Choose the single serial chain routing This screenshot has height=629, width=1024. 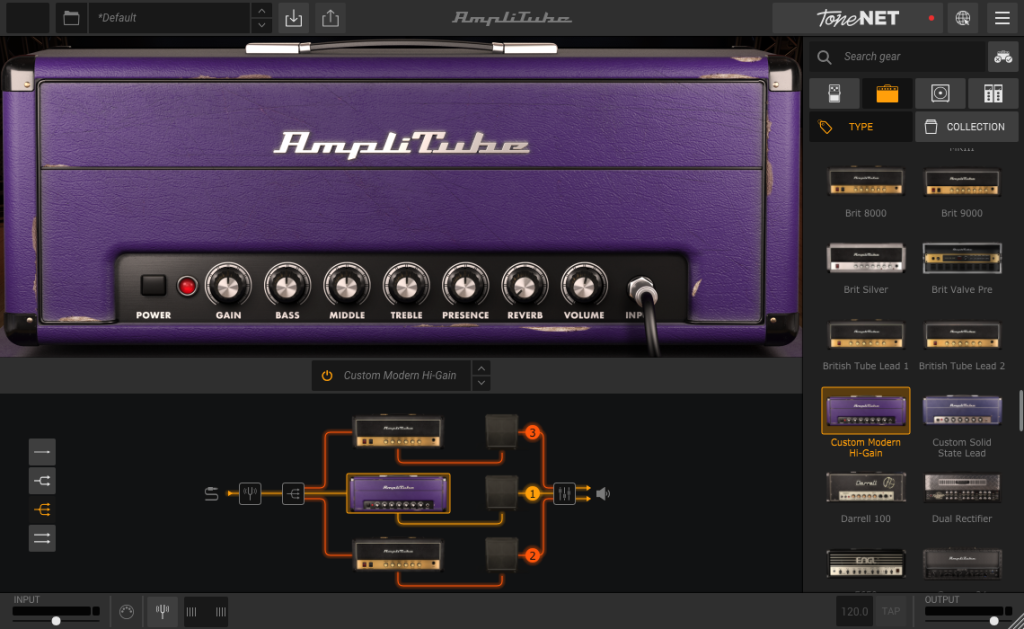click(x=42, y=452)
